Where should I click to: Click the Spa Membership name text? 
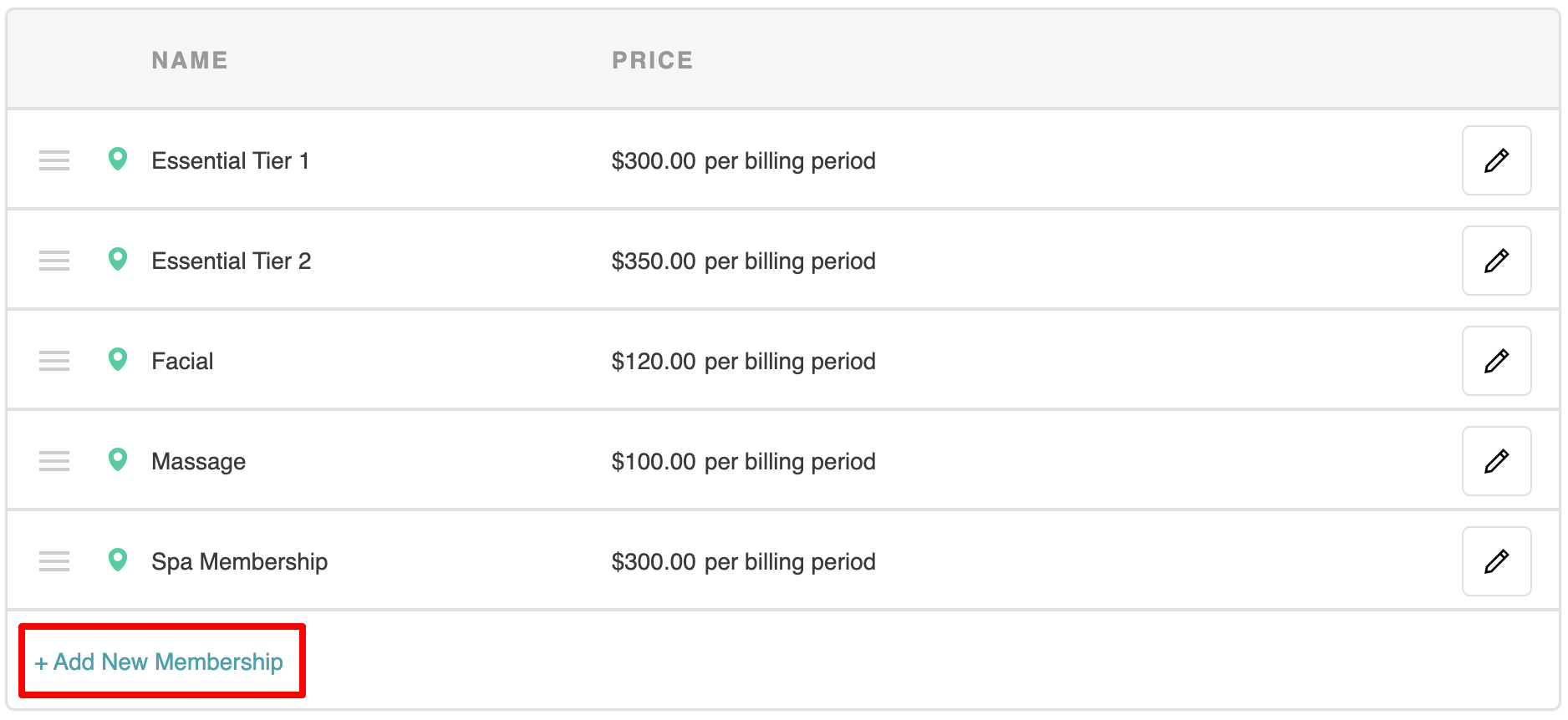pyautogui.click(x=239, y=561)
